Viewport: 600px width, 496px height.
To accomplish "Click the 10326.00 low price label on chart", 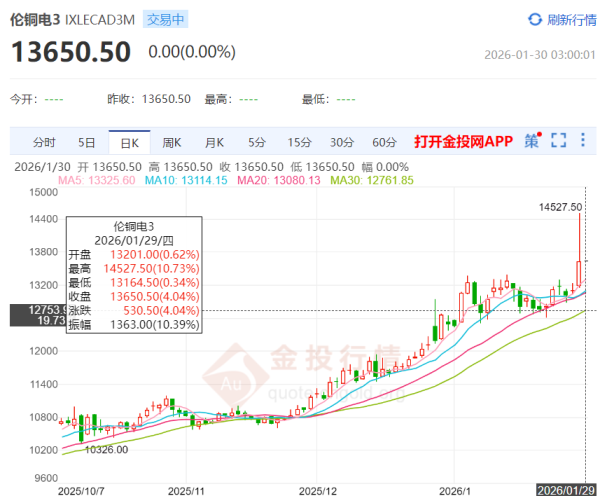I will 106,449.
